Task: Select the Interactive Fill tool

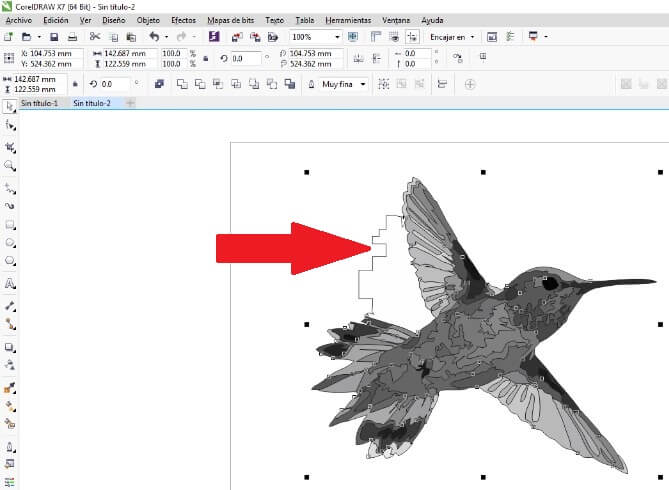Action: click(10, 406)
